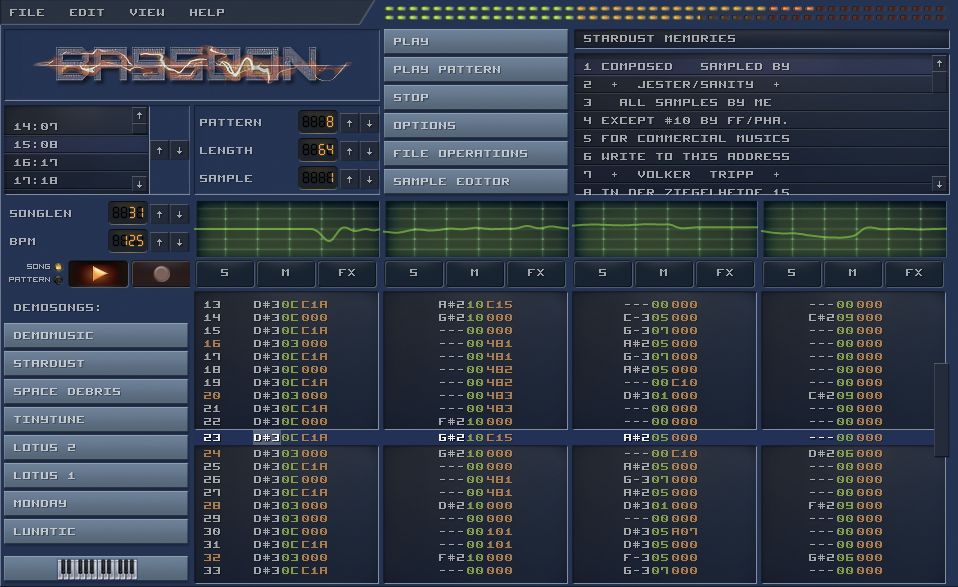
Task: Load the STARDUST demosong
Action: click(95, 363)
